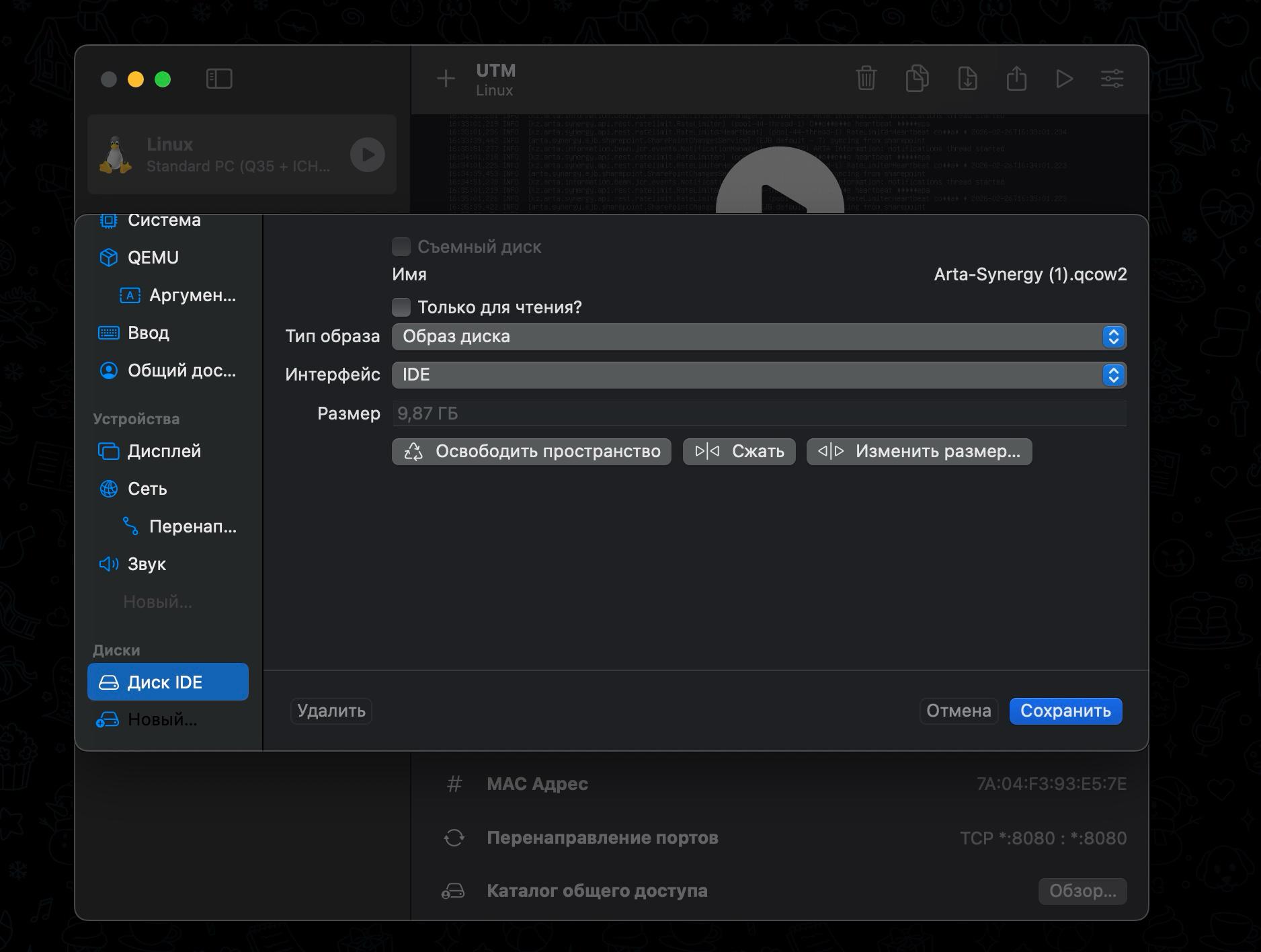This screenshot has width=1261, height=952.
Task: Click the plus icon to add a VM
Action: point(446,79)
